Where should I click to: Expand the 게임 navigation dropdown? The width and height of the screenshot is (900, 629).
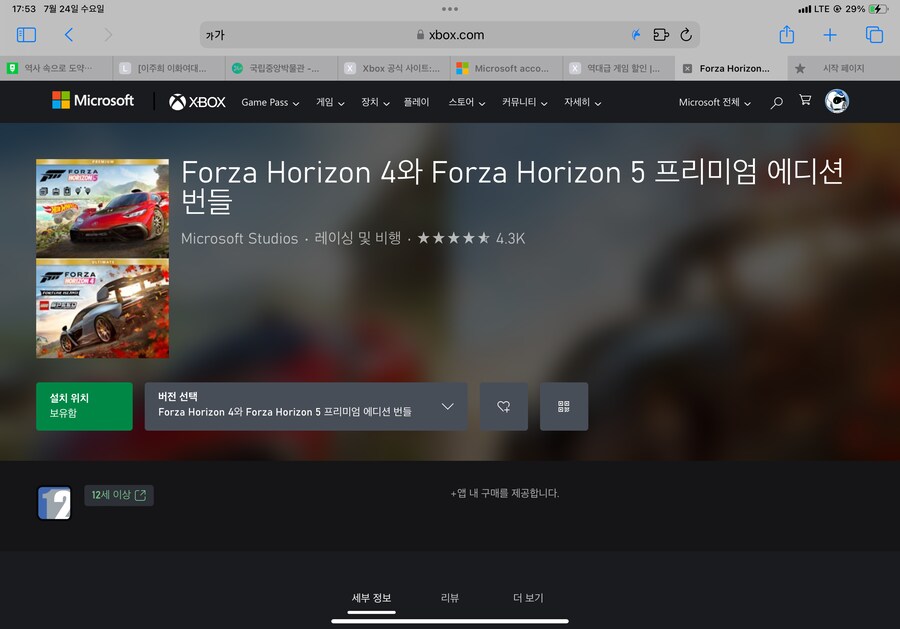(x=330, y=101)
